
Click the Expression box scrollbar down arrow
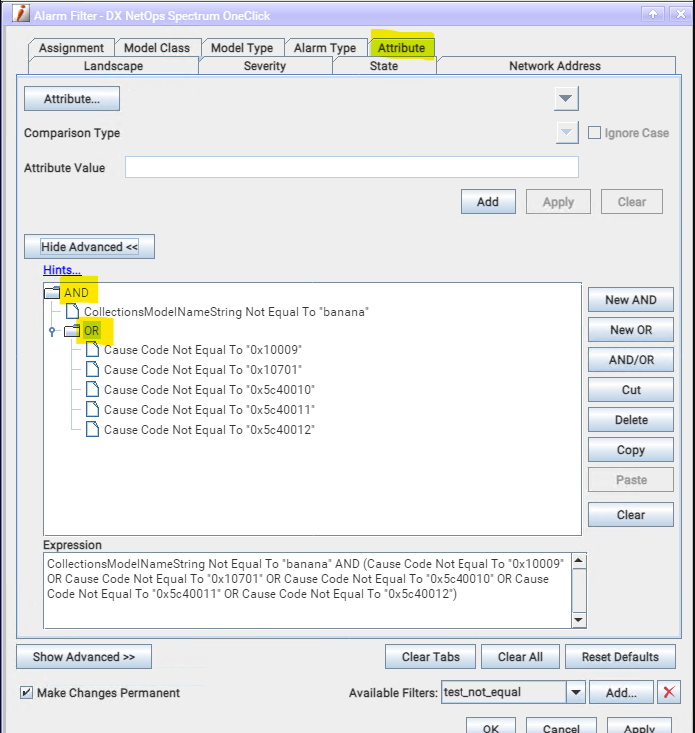pyautogui.click(x=579, y=620)
